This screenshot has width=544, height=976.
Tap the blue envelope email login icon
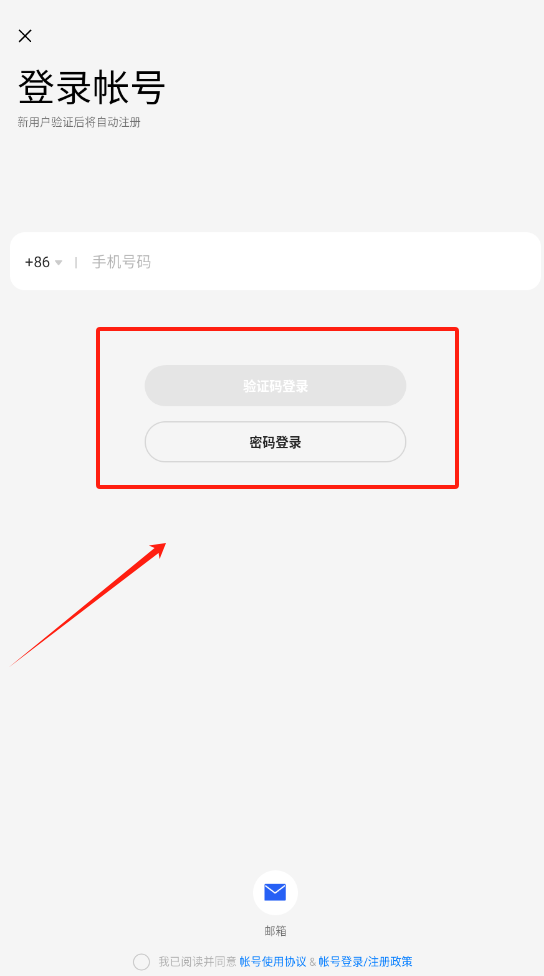click(x=275, y=892)
